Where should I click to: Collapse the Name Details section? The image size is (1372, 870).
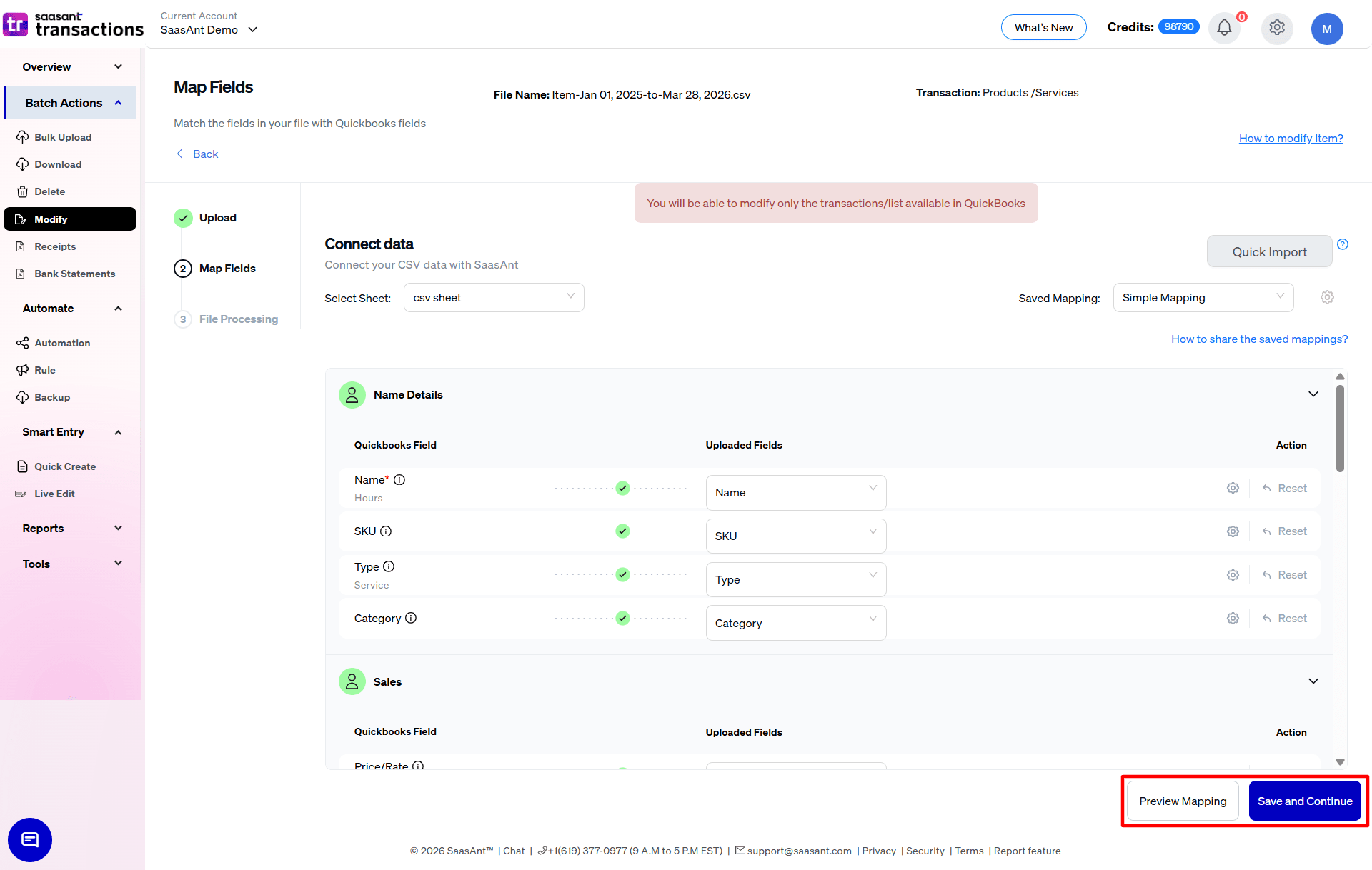(1313, 394)
